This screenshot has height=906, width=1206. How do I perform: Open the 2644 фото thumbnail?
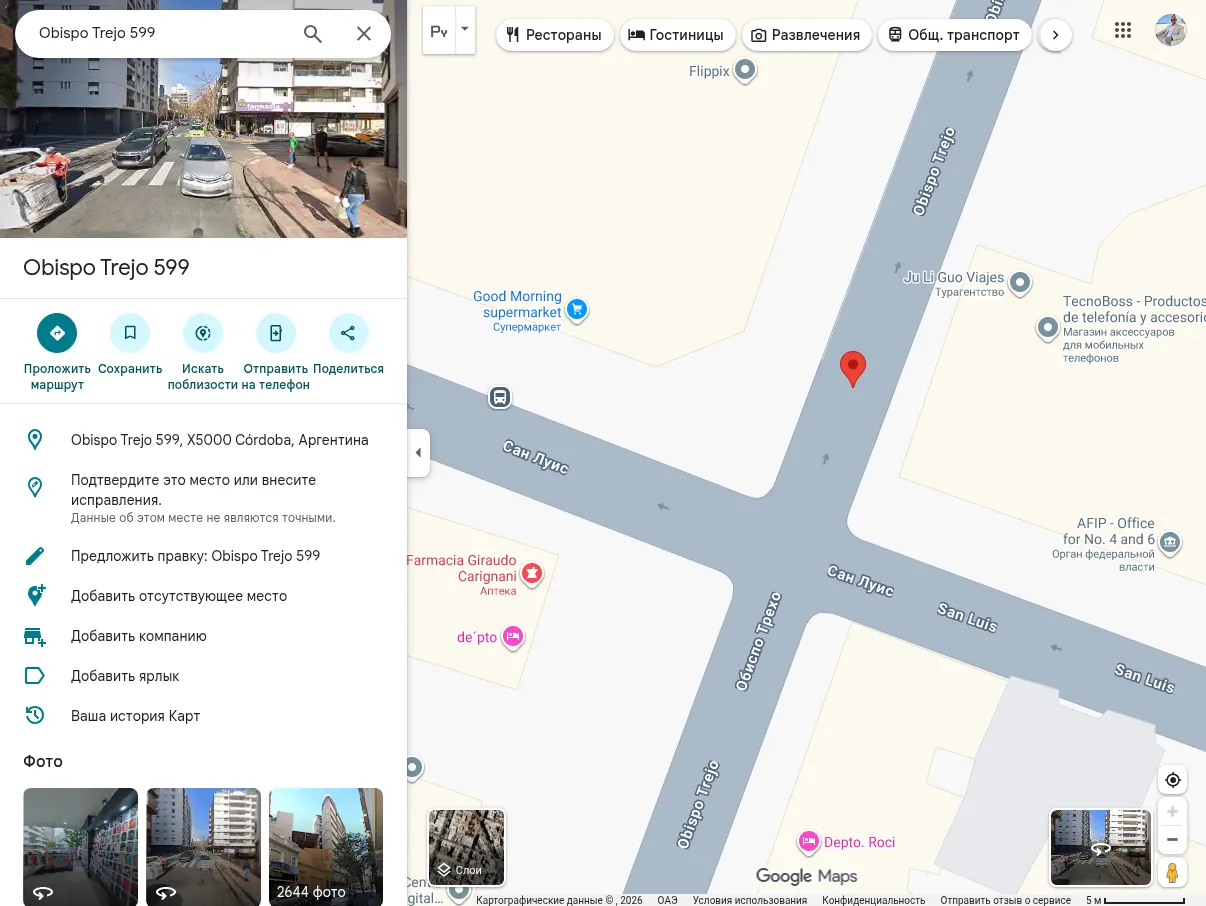point(326,847)
